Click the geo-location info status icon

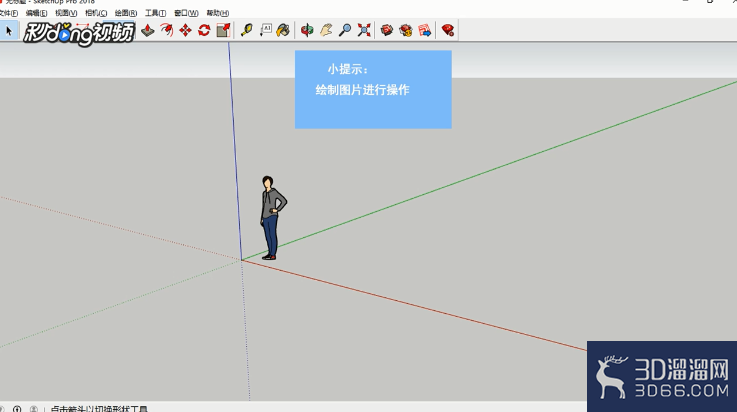coord(17,409)
